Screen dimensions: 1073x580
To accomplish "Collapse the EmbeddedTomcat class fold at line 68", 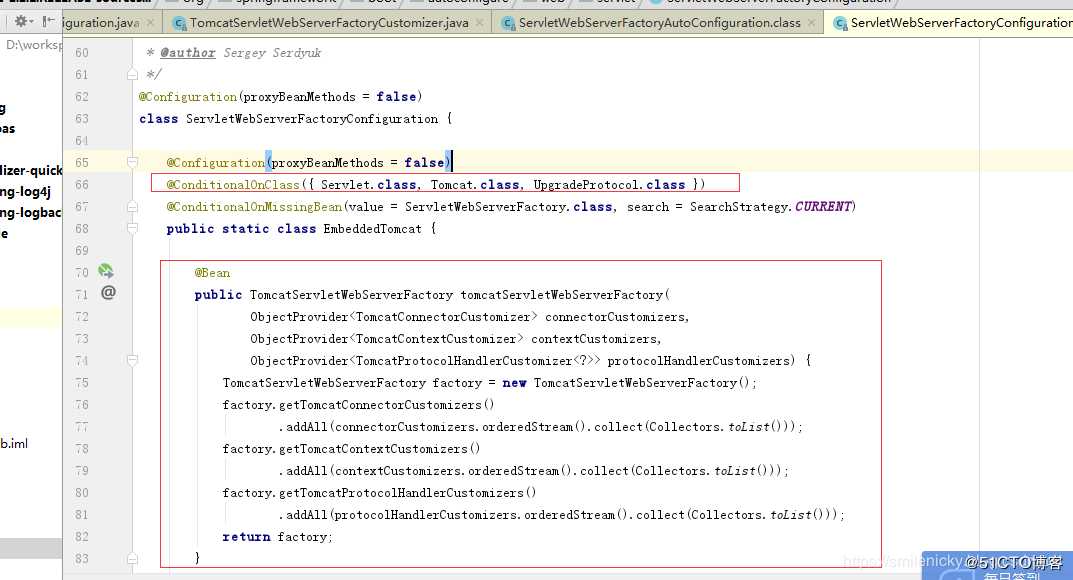I will pyautogui.click(x=132, y=228).
